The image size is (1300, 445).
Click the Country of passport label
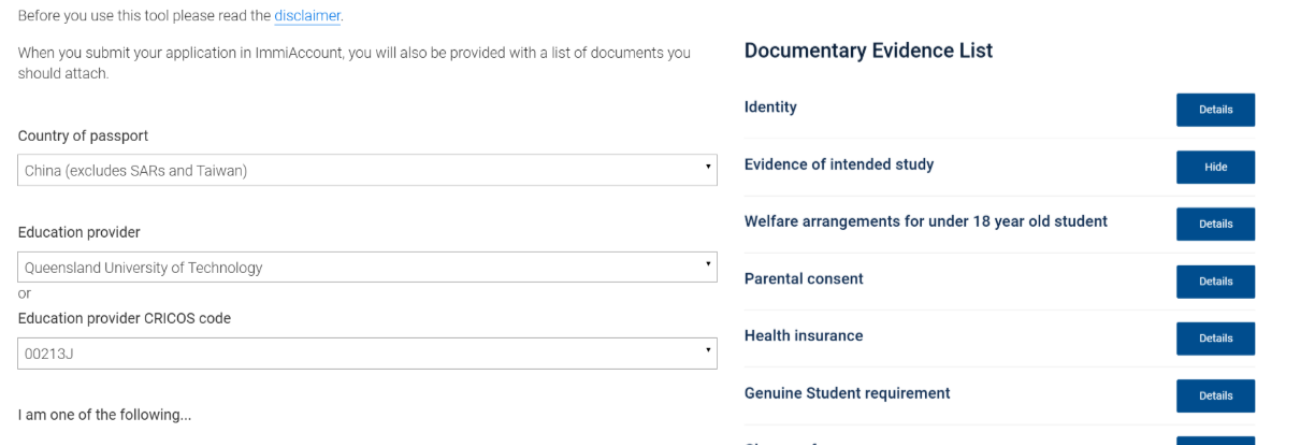pyautogui.click(x=83, y=136)
